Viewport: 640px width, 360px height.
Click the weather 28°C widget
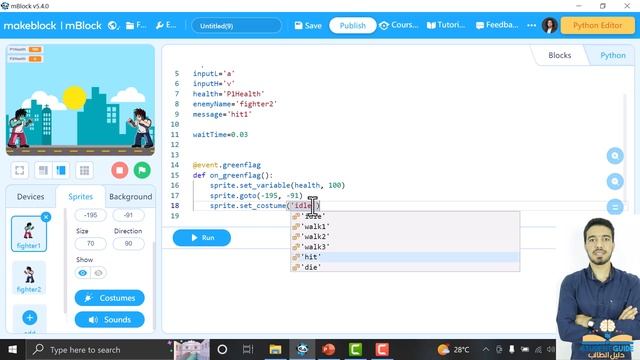pos(453,350)
